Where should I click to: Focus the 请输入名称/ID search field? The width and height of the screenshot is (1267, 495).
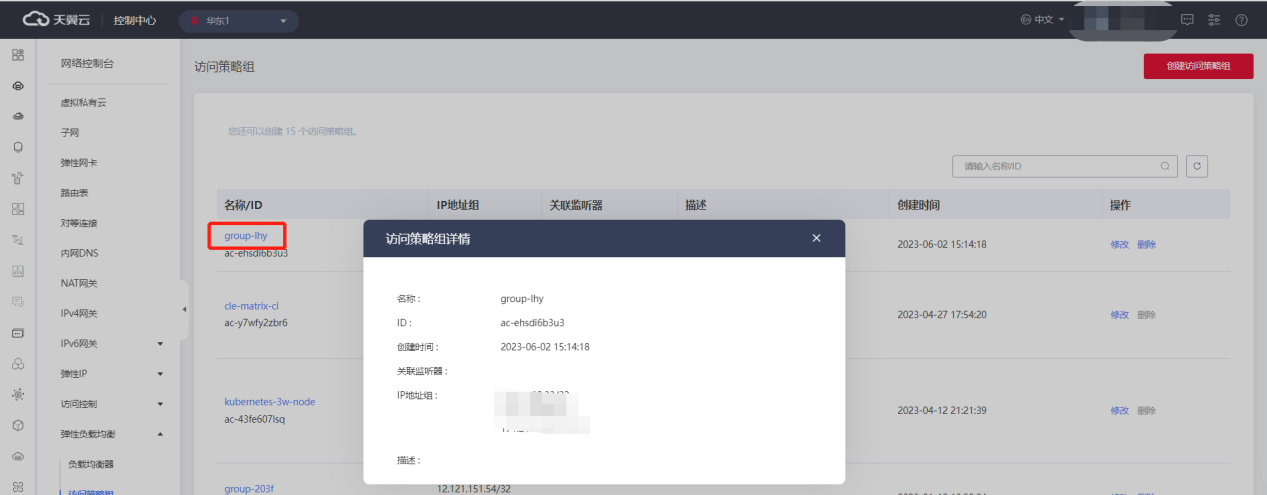click(1055, 166)
